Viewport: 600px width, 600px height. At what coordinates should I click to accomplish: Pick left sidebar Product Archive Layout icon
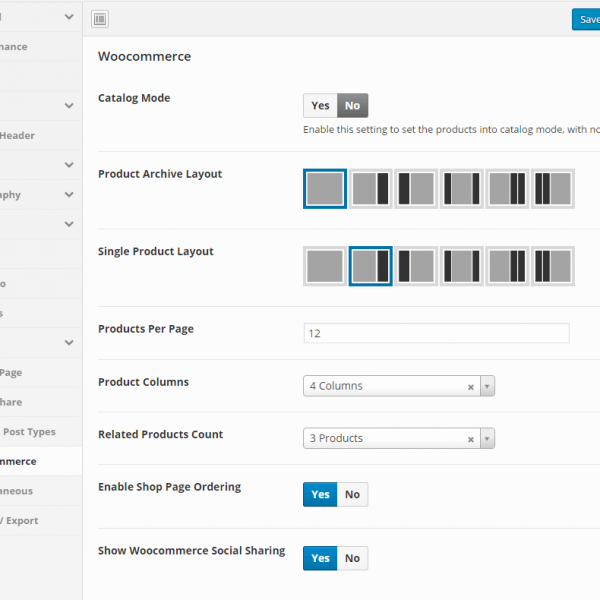point(416,188)
